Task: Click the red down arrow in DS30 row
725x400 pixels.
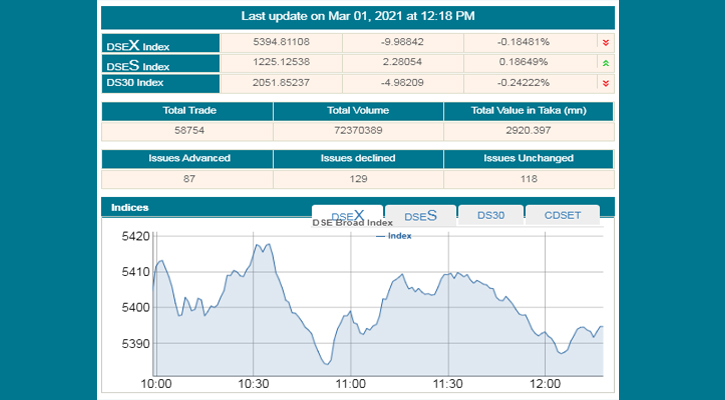Action: 605,82
